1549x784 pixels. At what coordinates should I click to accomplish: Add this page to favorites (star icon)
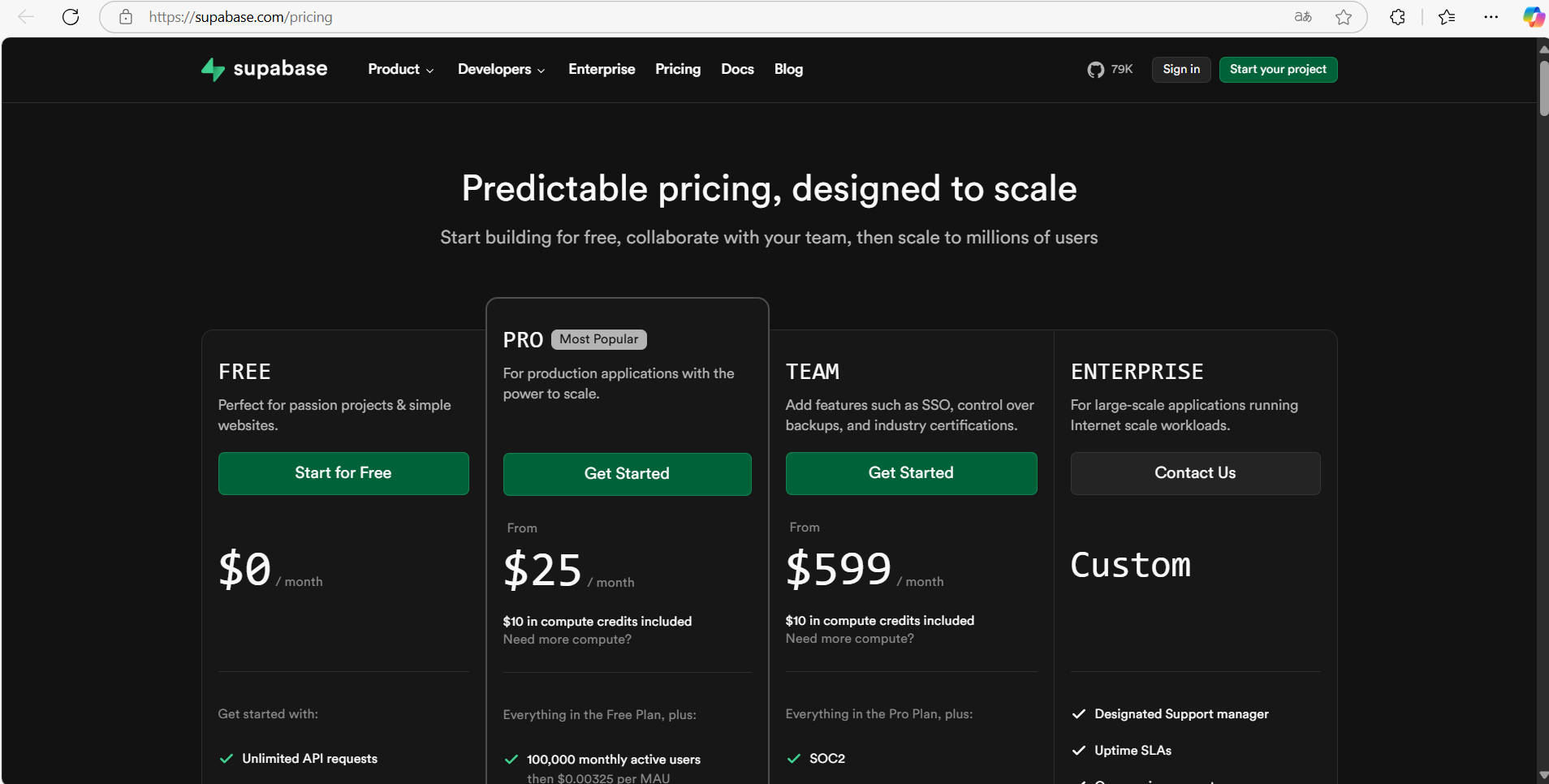[1344, 17]
